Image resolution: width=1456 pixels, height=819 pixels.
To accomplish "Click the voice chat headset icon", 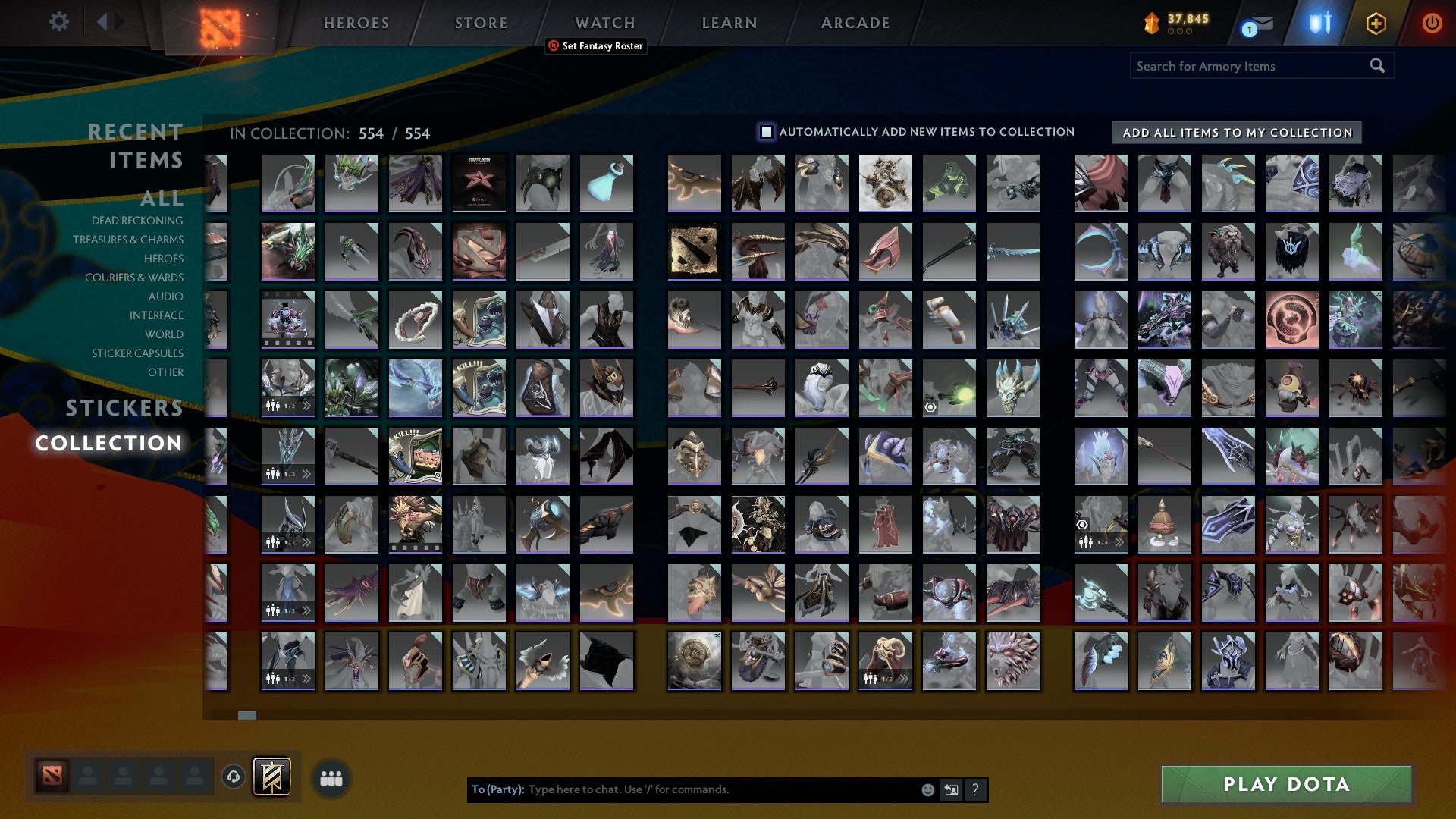I will 232,777.
